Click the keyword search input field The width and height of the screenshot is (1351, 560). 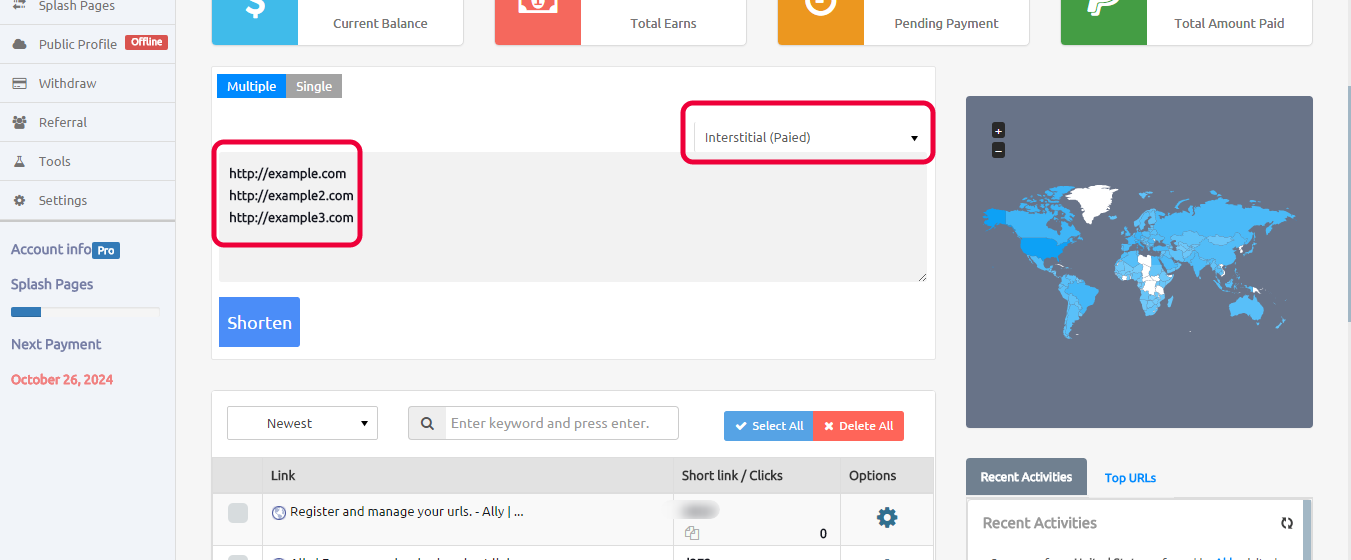[x=561, y=424]
